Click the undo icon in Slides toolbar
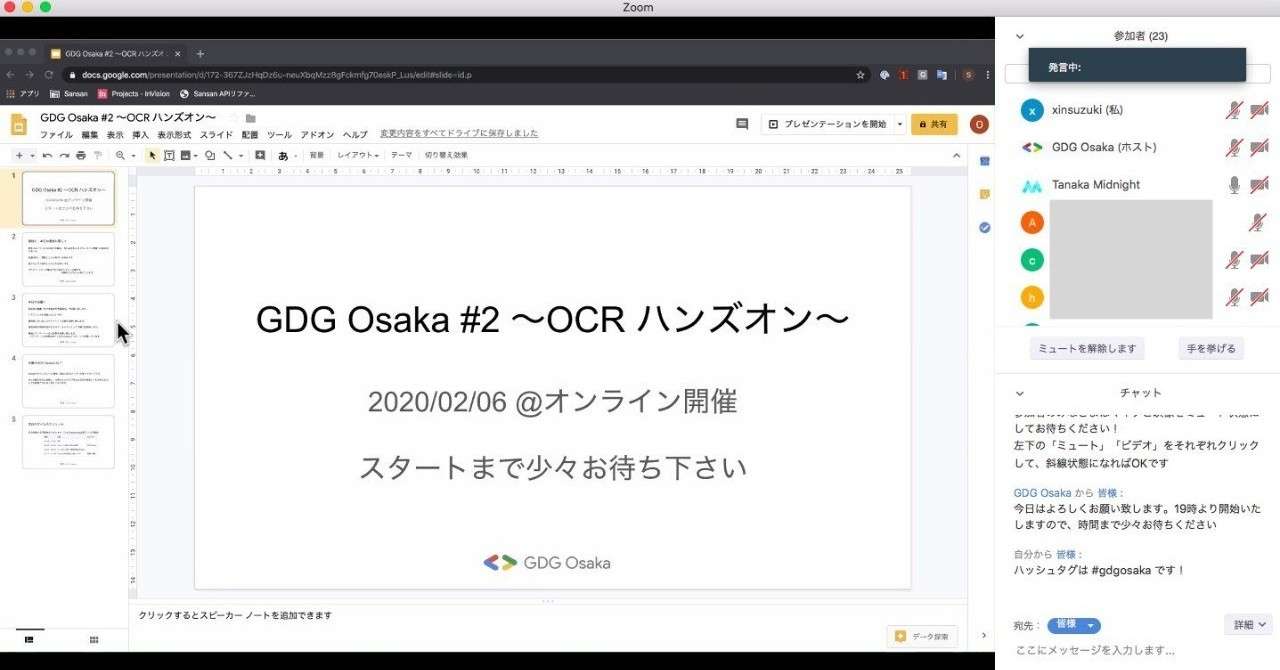This screenshot has width=1280, height=670. (47, 155)
